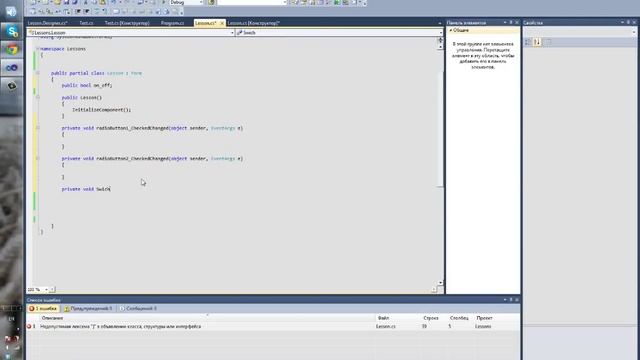Collapse radioButton1_CheckedChanged method block
The image size is (640, 360).
(38, 128)
